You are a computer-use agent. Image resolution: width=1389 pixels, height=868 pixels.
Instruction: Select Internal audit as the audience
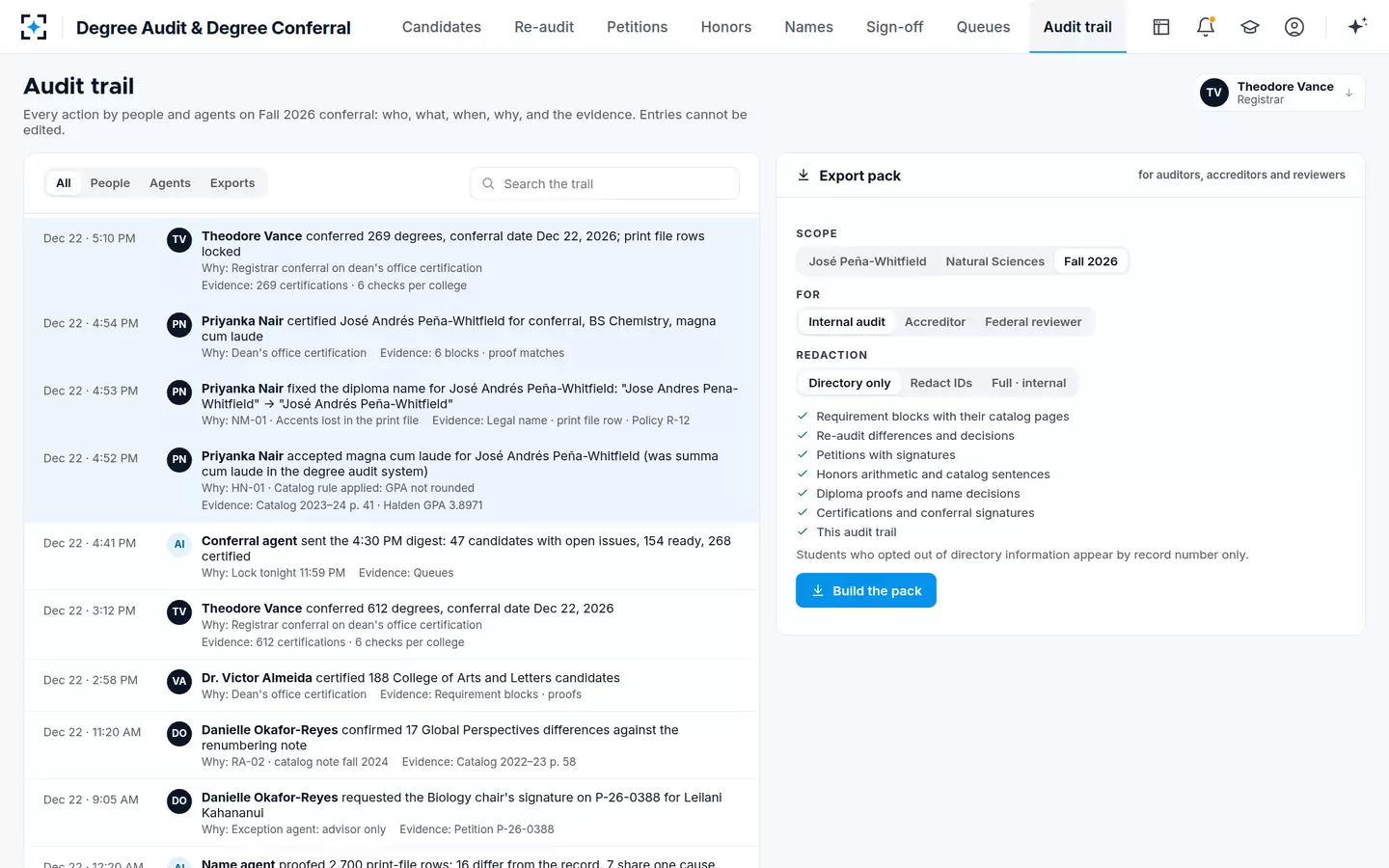(x=847, y=322)
